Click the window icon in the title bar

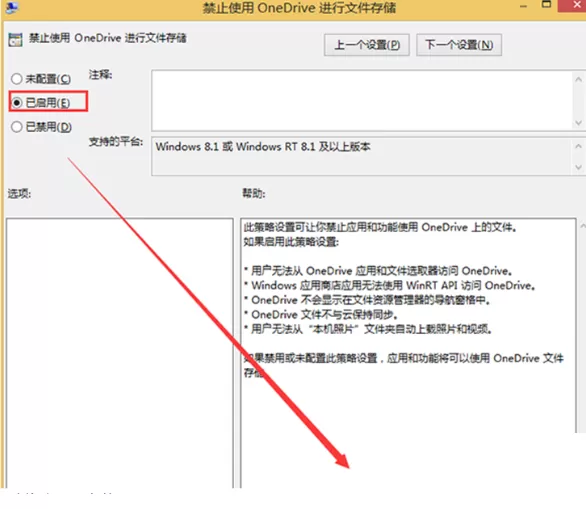[12, 8]
